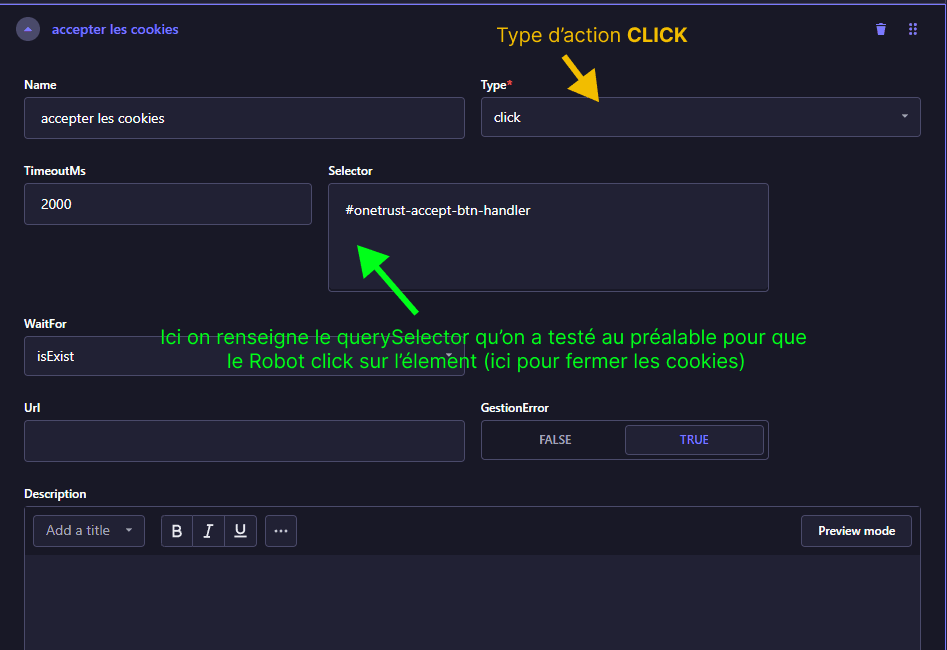
Task: Click the caret arrow in Type field
Action: pyautogui.click(x=904, y=117)
